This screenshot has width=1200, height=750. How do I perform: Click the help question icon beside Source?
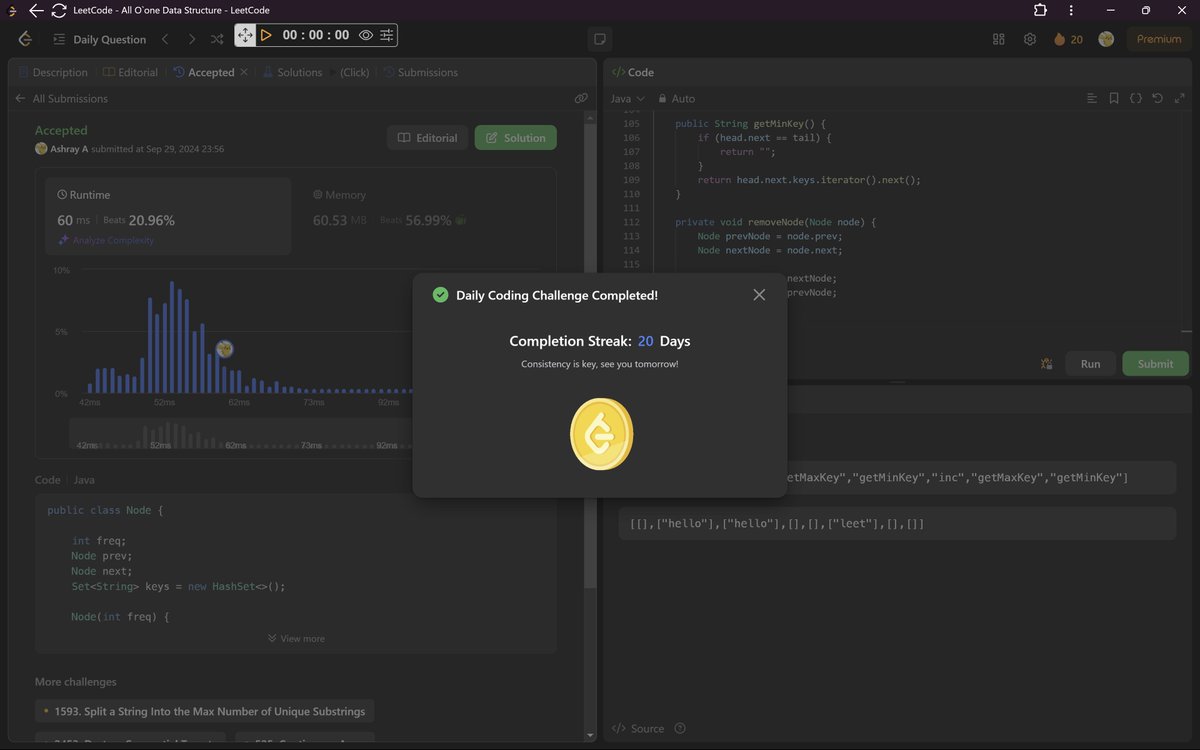(x=680, y=728)
